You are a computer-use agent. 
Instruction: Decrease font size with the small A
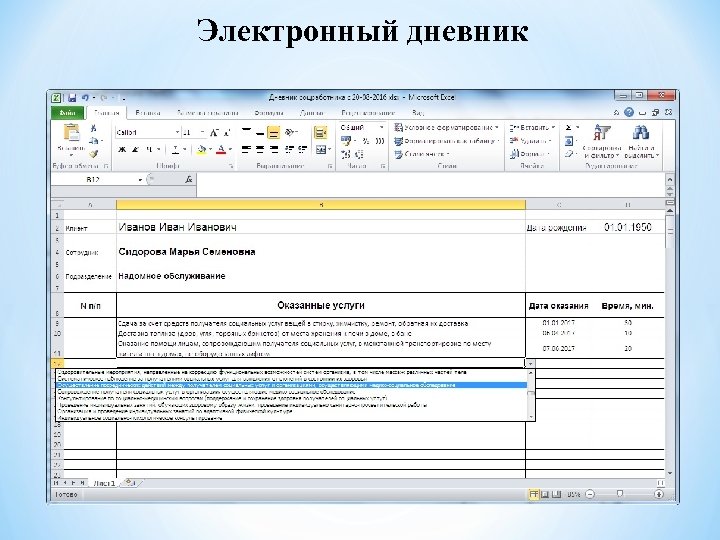[x=227, y=133]
